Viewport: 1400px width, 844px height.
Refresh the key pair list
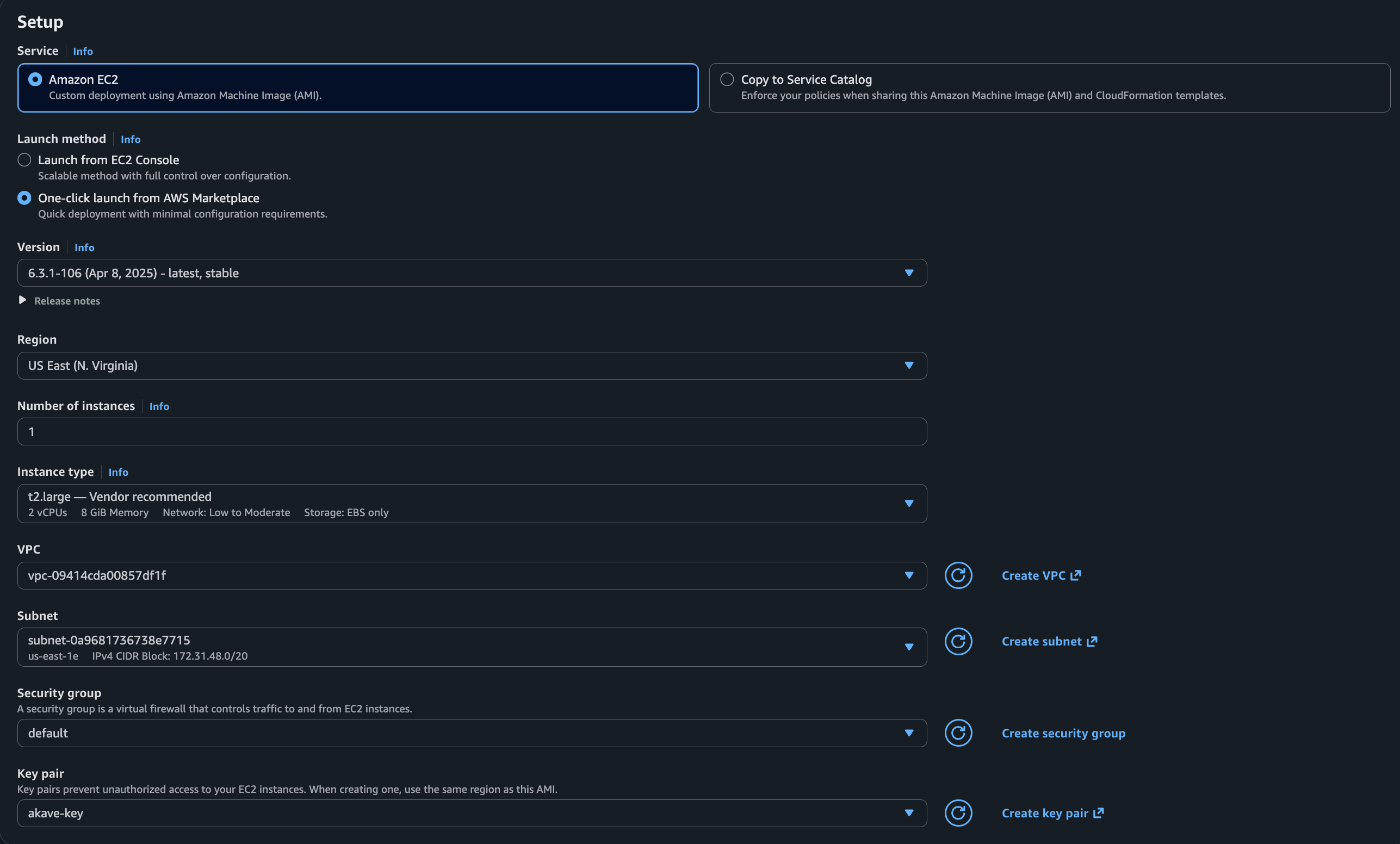click(x=958, y=813)
